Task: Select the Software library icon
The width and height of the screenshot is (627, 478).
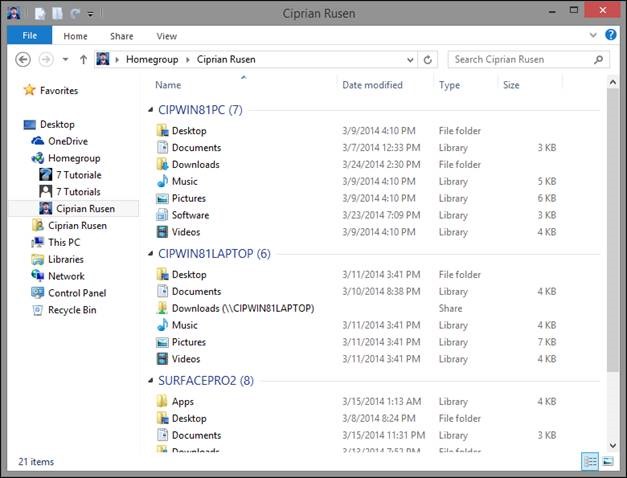Action: pos(162,215)
